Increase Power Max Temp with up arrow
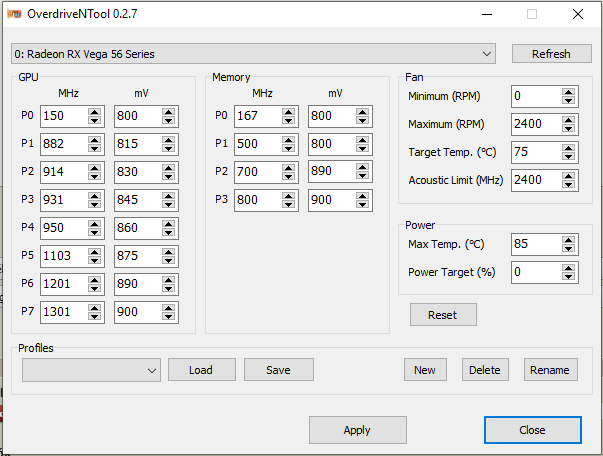 point(568,240)
